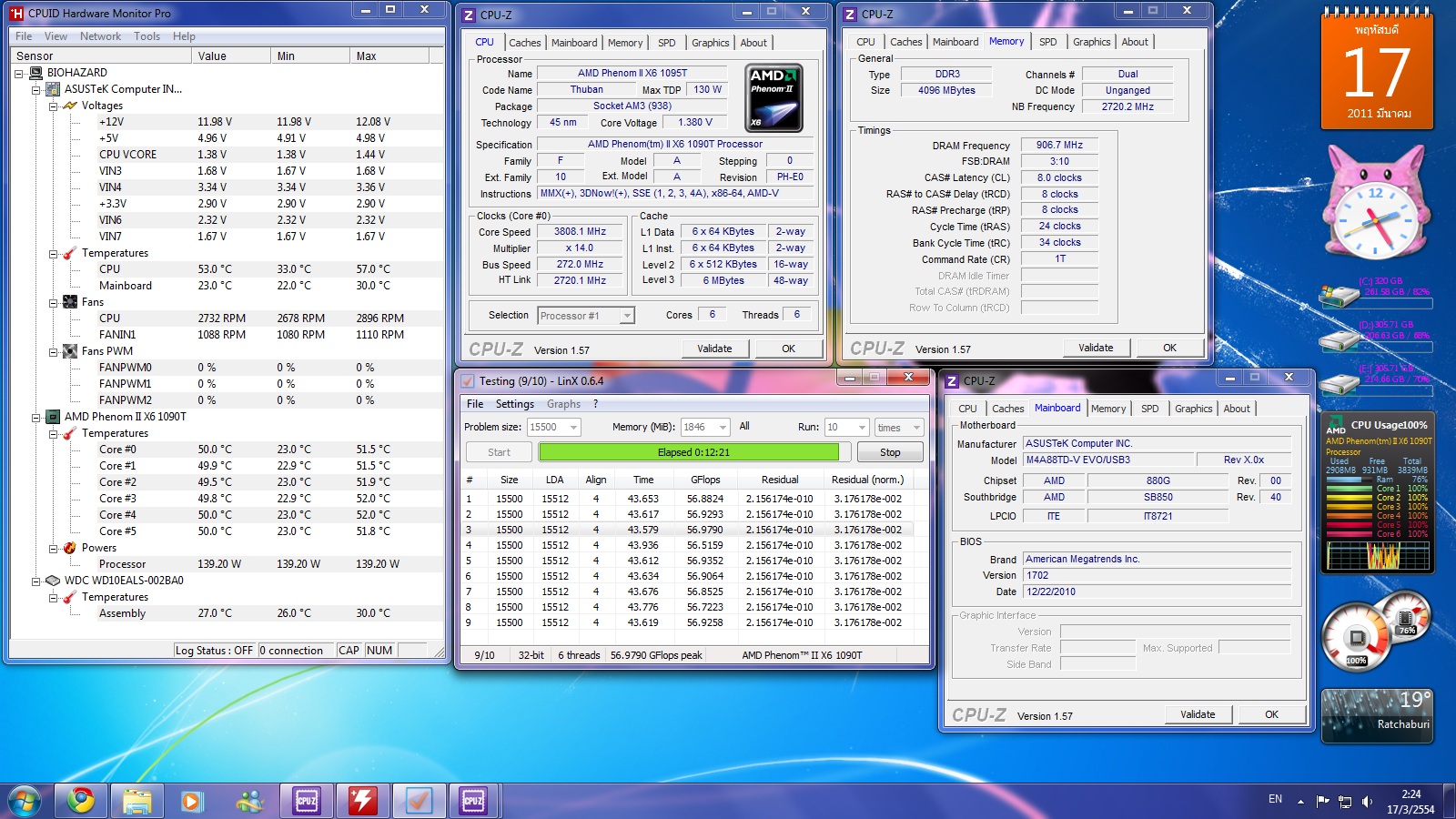Click the Ratchaburi weather gadget
This screenshot has width=1456, height=819.
click(1377, 716)
